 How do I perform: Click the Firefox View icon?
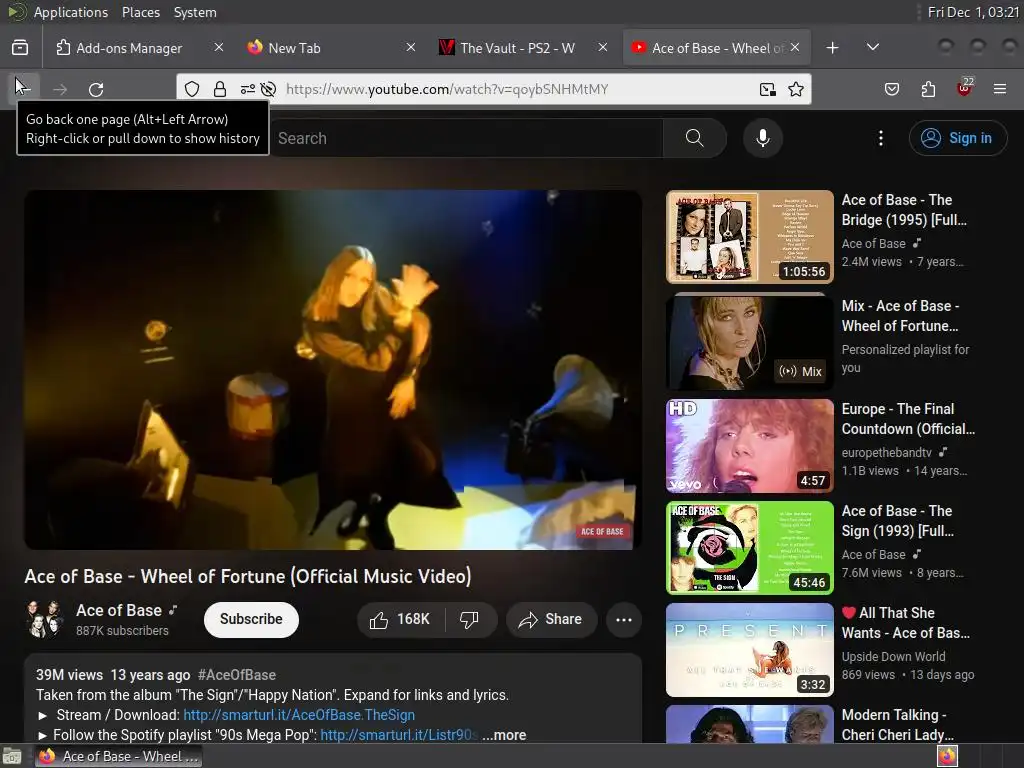(20, 48)
